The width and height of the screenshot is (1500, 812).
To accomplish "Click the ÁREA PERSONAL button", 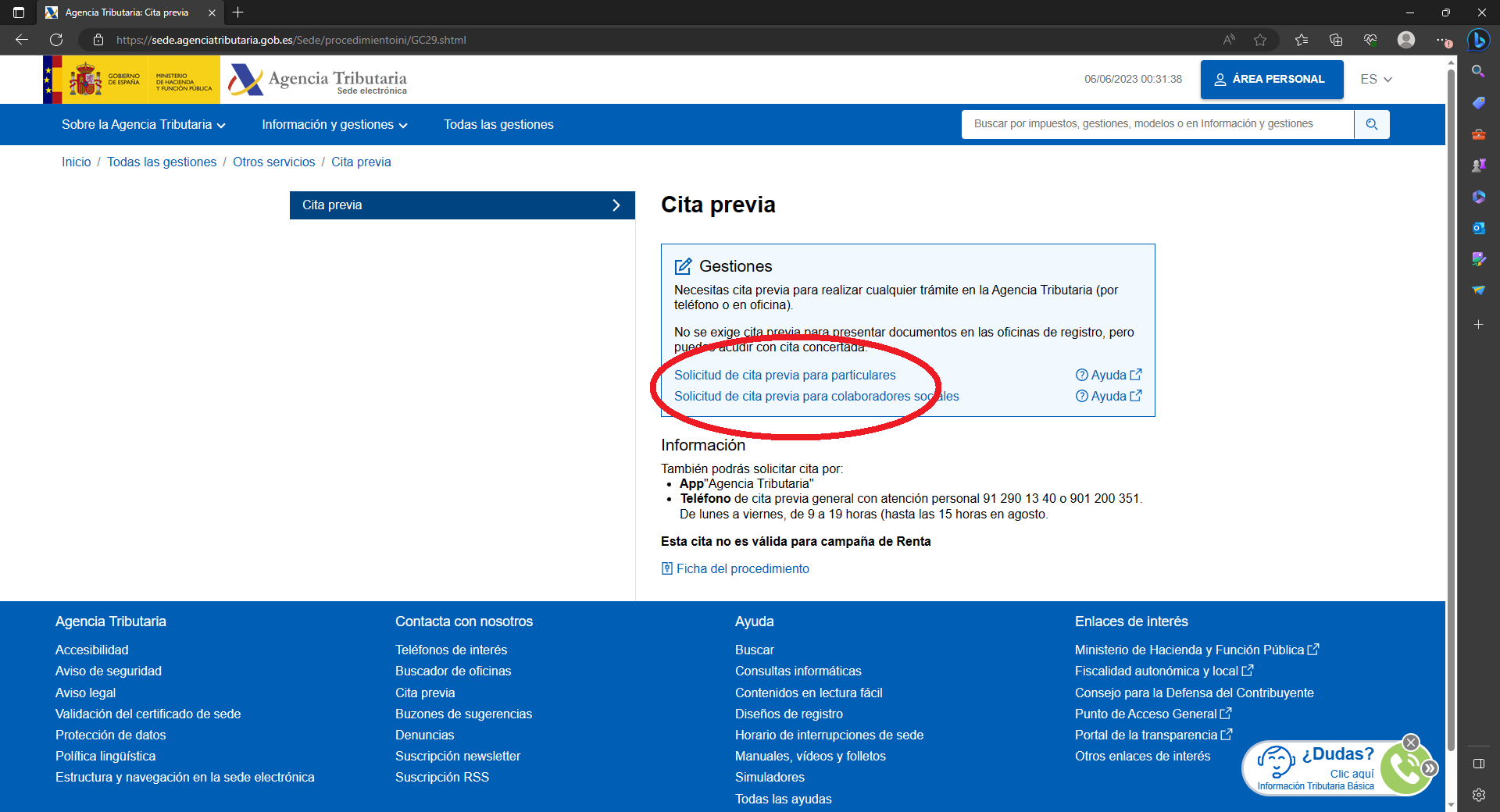I will (x=1271, y=80).
